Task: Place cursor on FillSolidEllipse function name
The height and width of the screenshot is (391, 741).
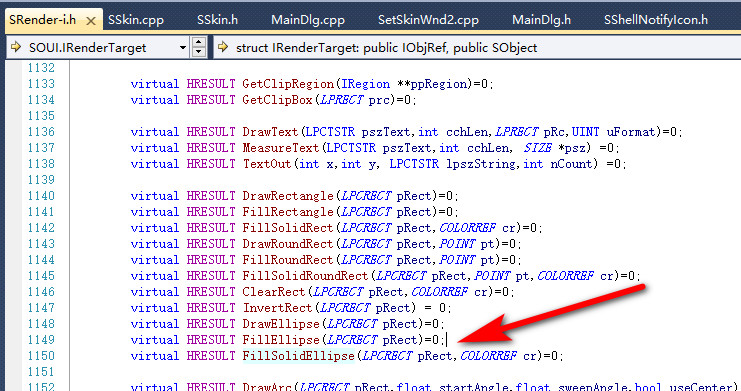Action: (298, 356)
